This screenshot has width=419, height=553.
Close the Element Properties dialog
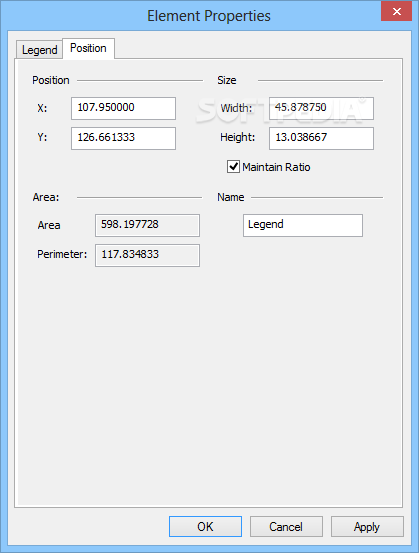pyautogui.click(x=396, y=11)
